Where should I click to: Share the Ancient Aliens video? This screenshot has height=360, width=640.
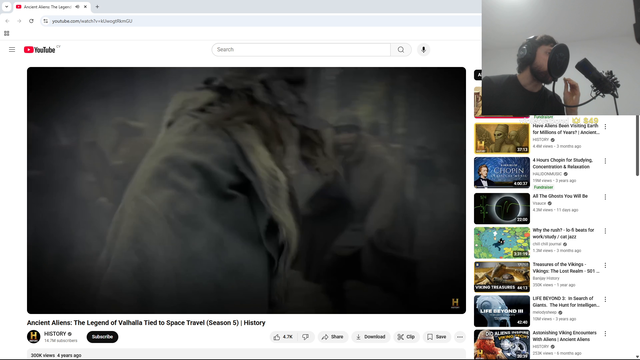332,337
